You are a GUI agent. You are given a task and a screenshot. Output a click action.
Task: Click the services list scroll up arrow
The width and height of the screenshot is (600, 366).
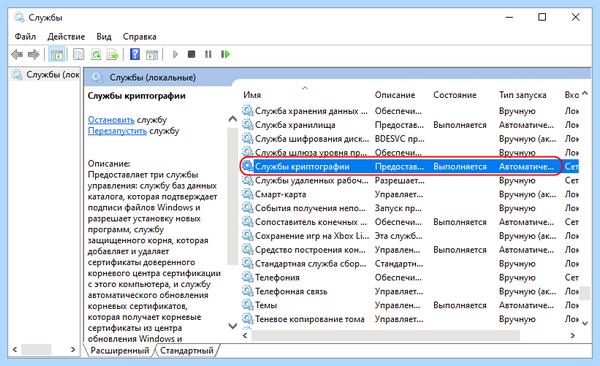[x=585, y=93]
